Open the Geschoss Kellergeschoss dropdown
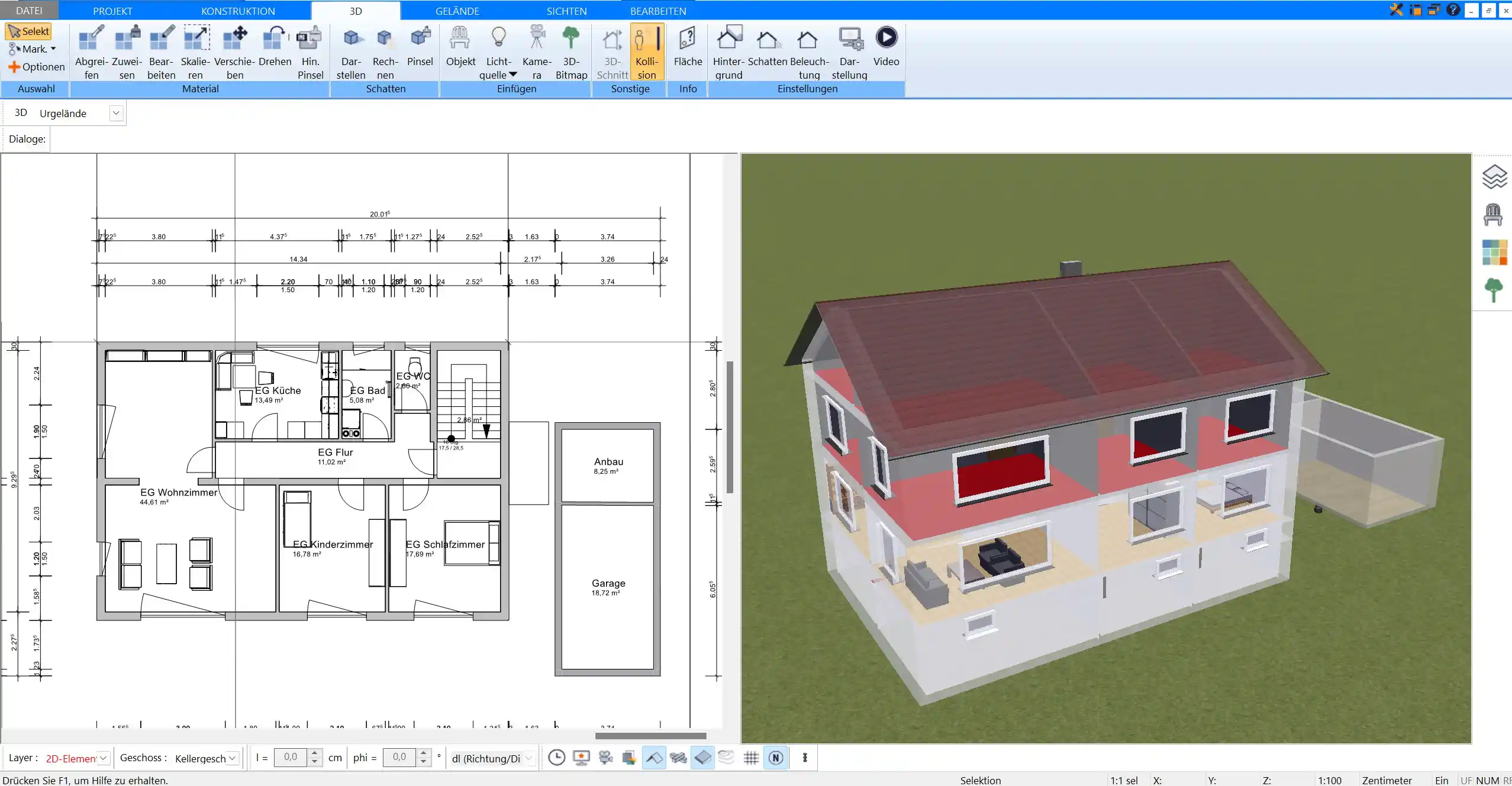The image size is (1512, 786). 233,758
